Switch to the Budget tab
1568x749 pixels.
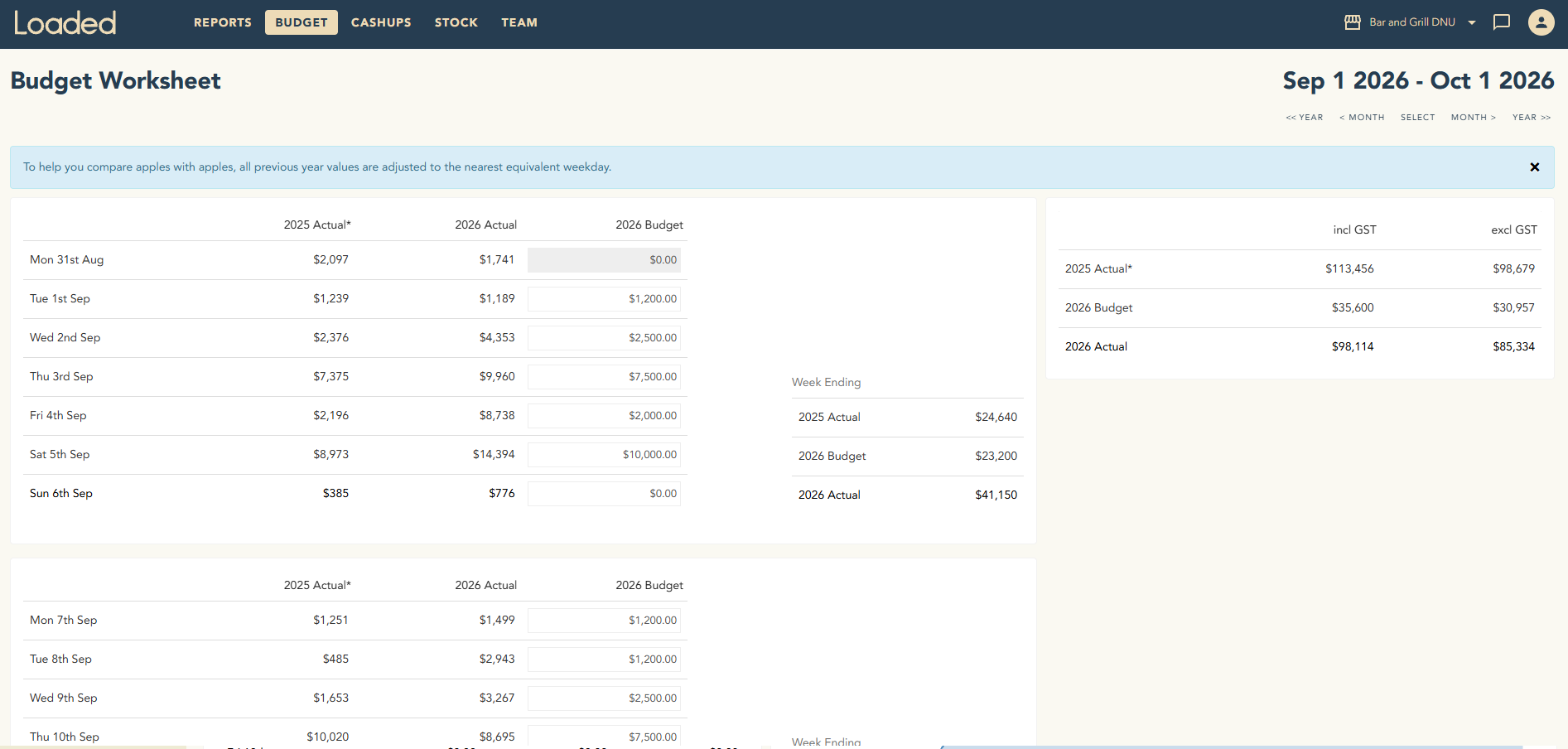coord(301,22)
